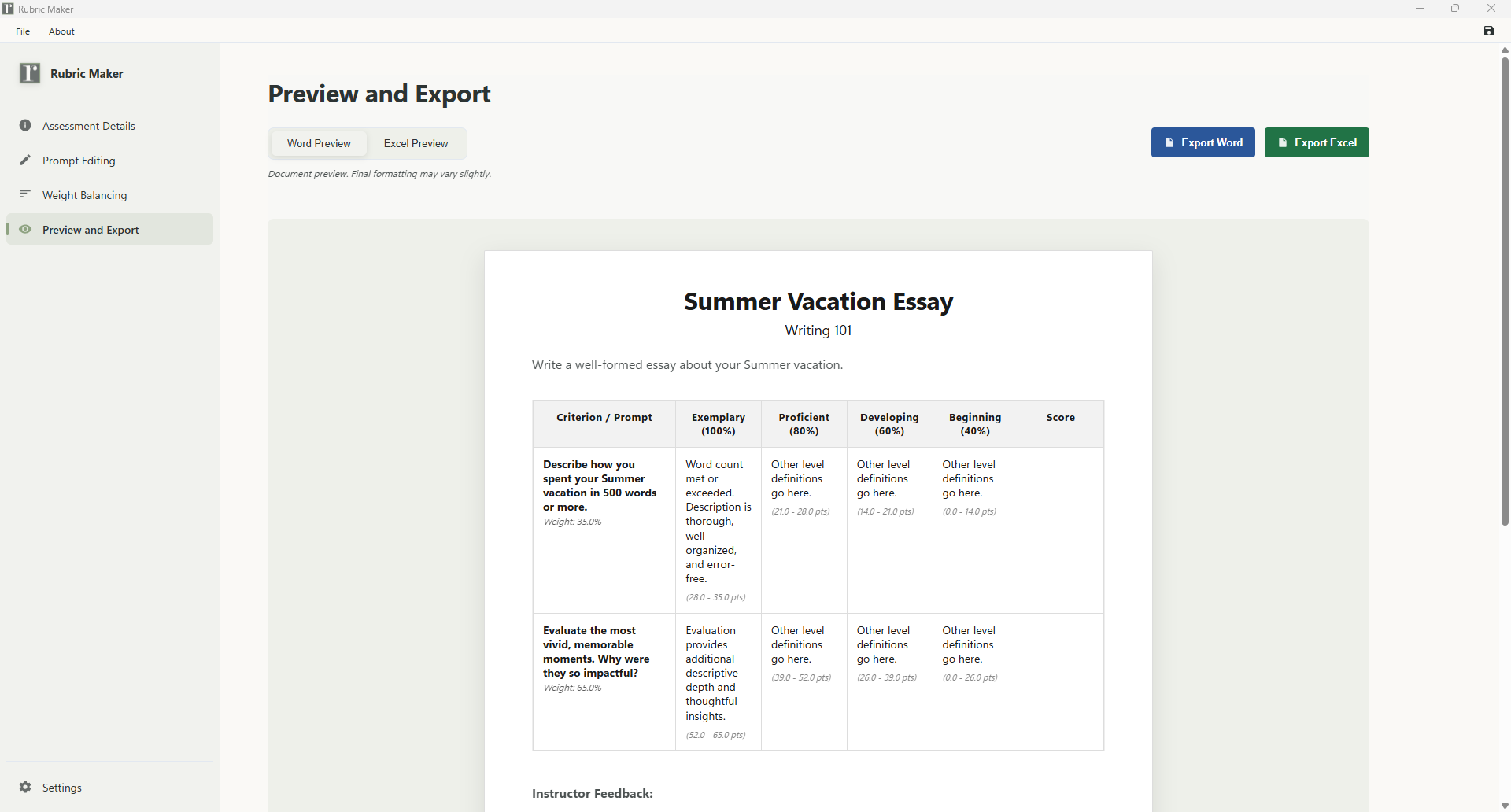1511x812 pixels.
Task: Click the 'Evaluate the most vivid' criterion
Action: tap(597, 651)
